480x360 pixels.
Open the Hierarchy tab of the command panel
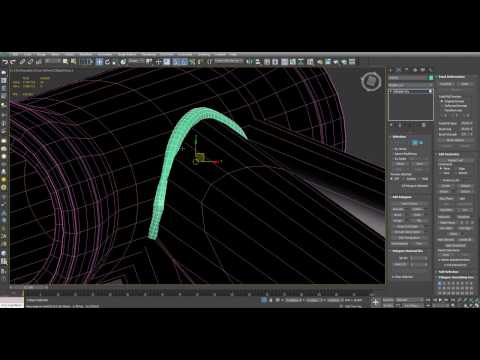406,70
